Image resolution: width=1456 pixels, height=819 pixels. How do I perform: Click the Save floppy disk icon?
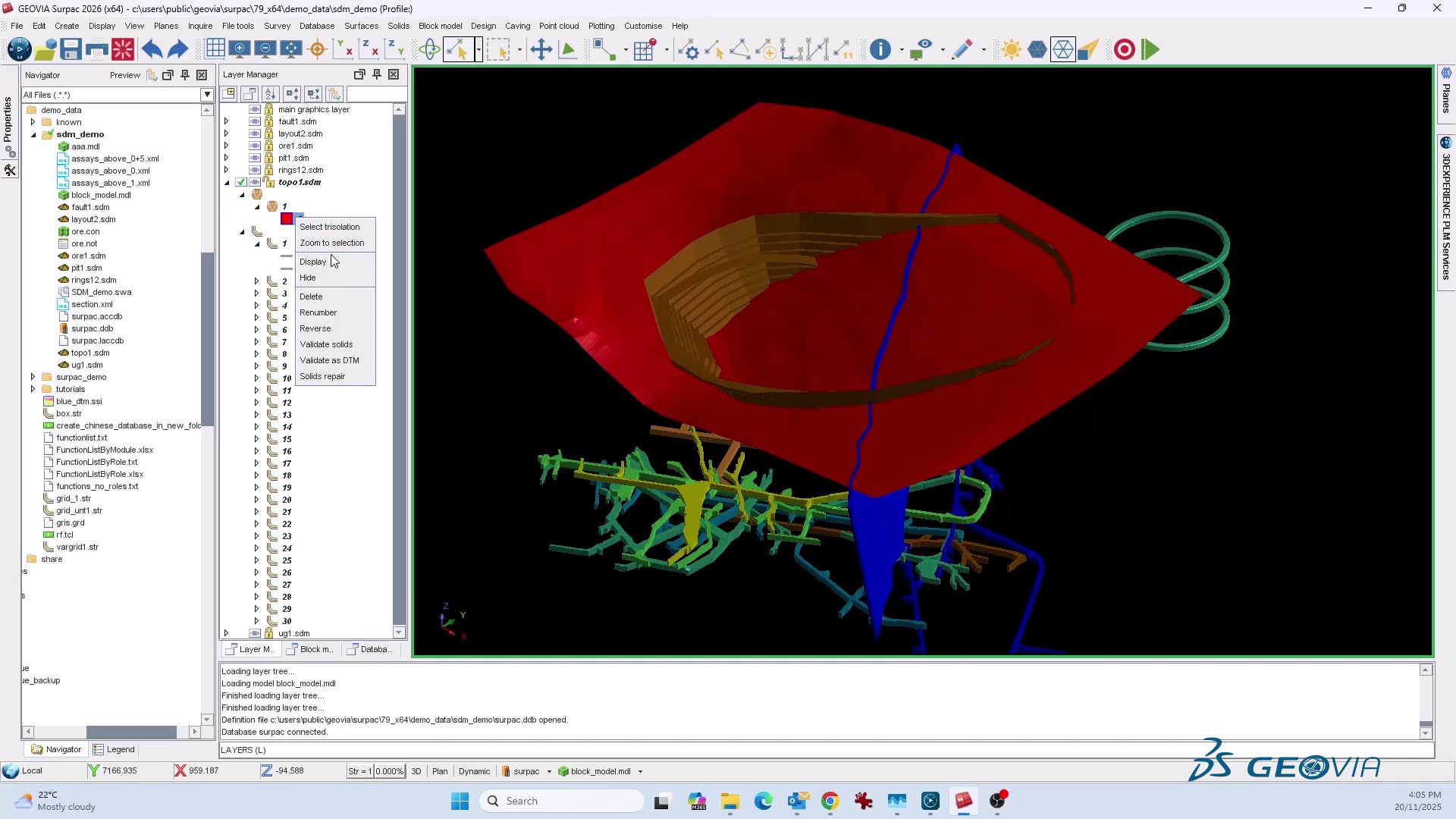pyautogui.click(x=71, y=50)
